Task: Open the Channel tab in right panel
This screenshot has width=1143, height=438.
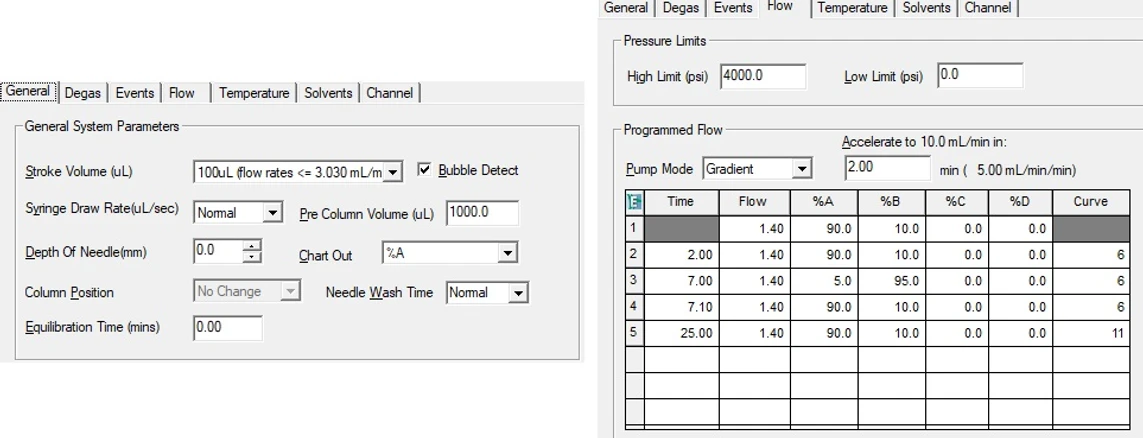Action: pos(987,8)
